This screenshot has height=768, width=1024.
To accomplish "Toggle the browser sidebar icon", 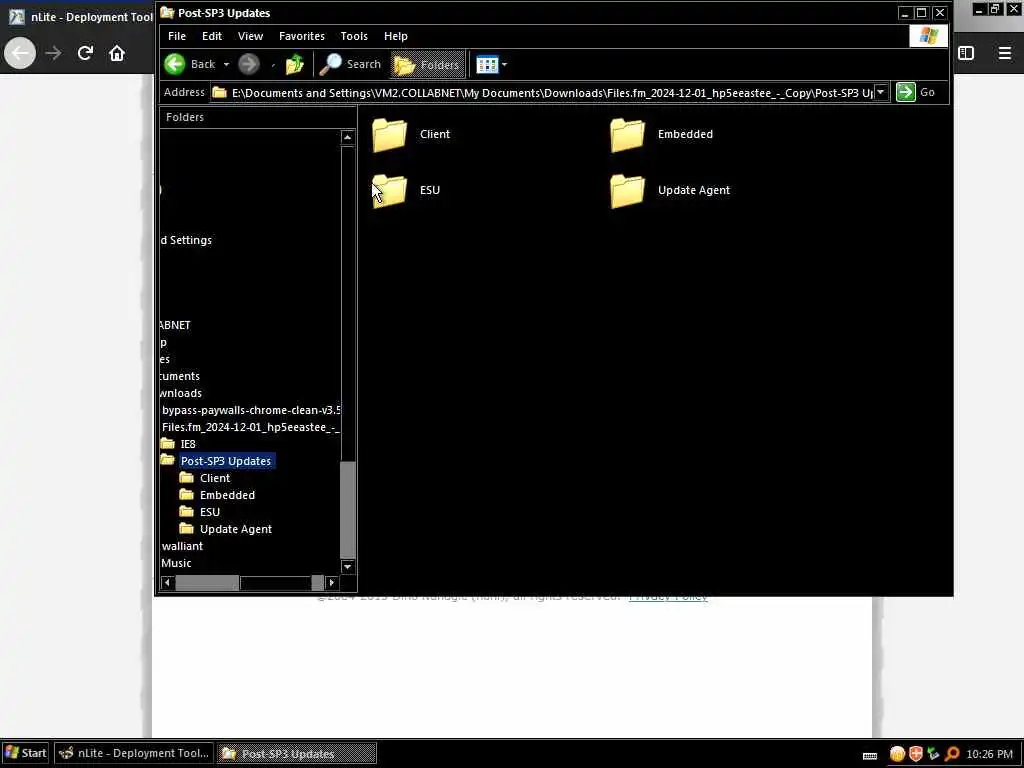I will coord(966,53).
